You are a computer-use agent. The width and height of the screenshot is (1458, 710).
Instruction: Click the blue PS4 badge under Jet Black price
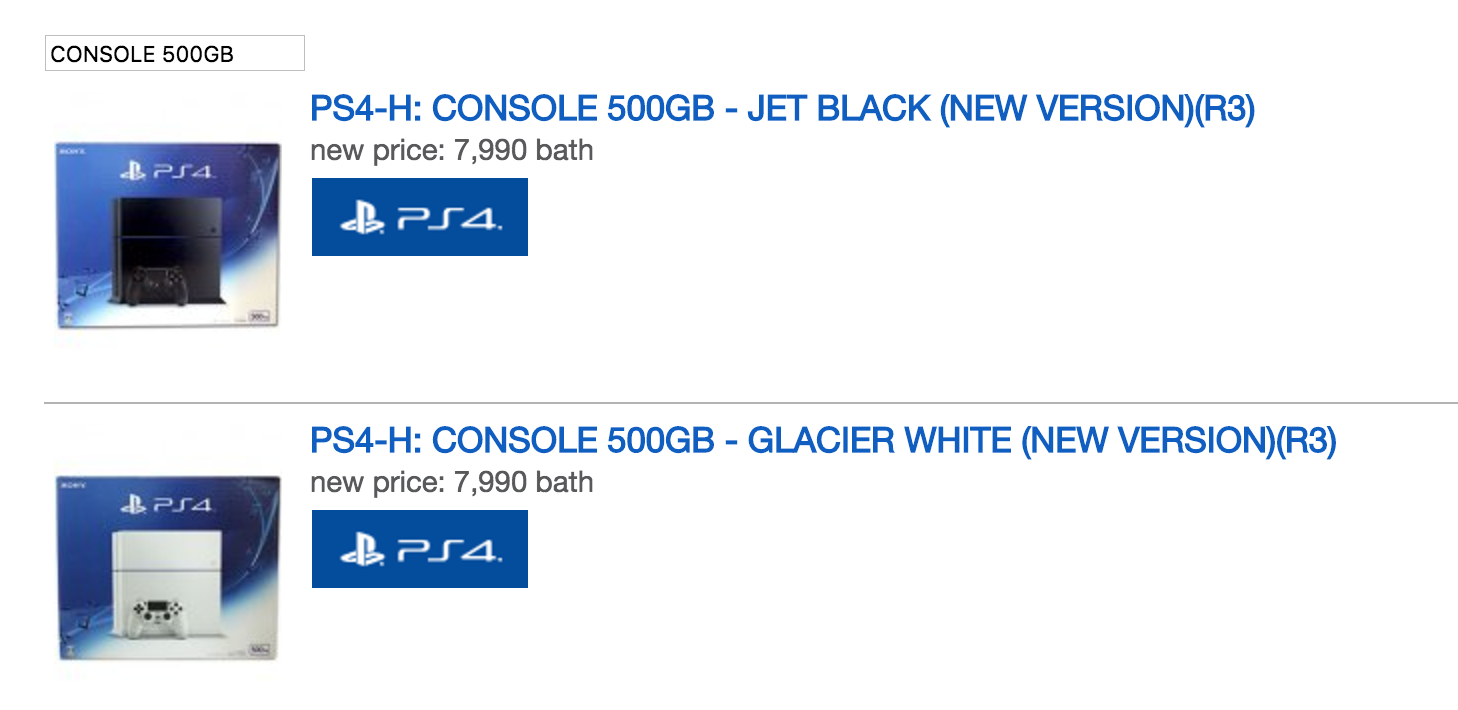pos(420,217)
